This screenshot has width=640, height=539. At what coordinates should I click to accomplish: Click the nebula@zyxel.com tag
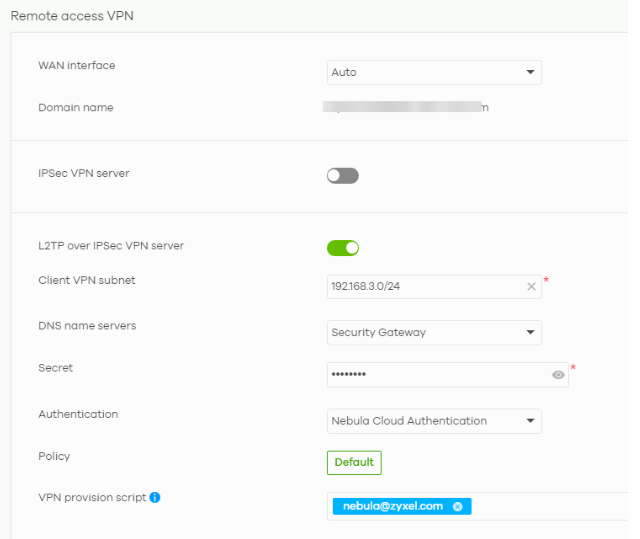tap(394, 507)
